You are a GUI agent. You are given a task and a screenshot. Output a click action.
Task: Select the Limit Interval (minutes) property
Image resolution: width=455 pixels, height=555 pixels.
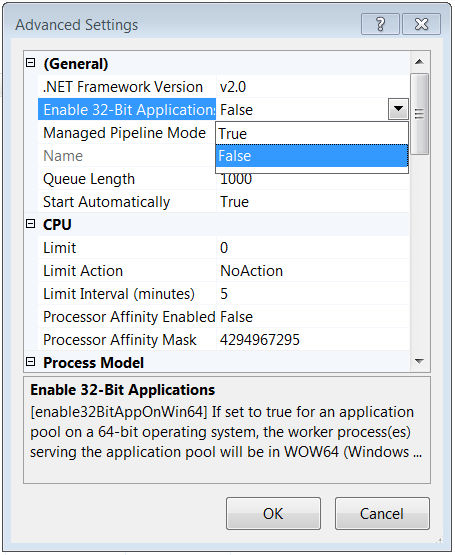pyautogui.click(x=127, y=294)
